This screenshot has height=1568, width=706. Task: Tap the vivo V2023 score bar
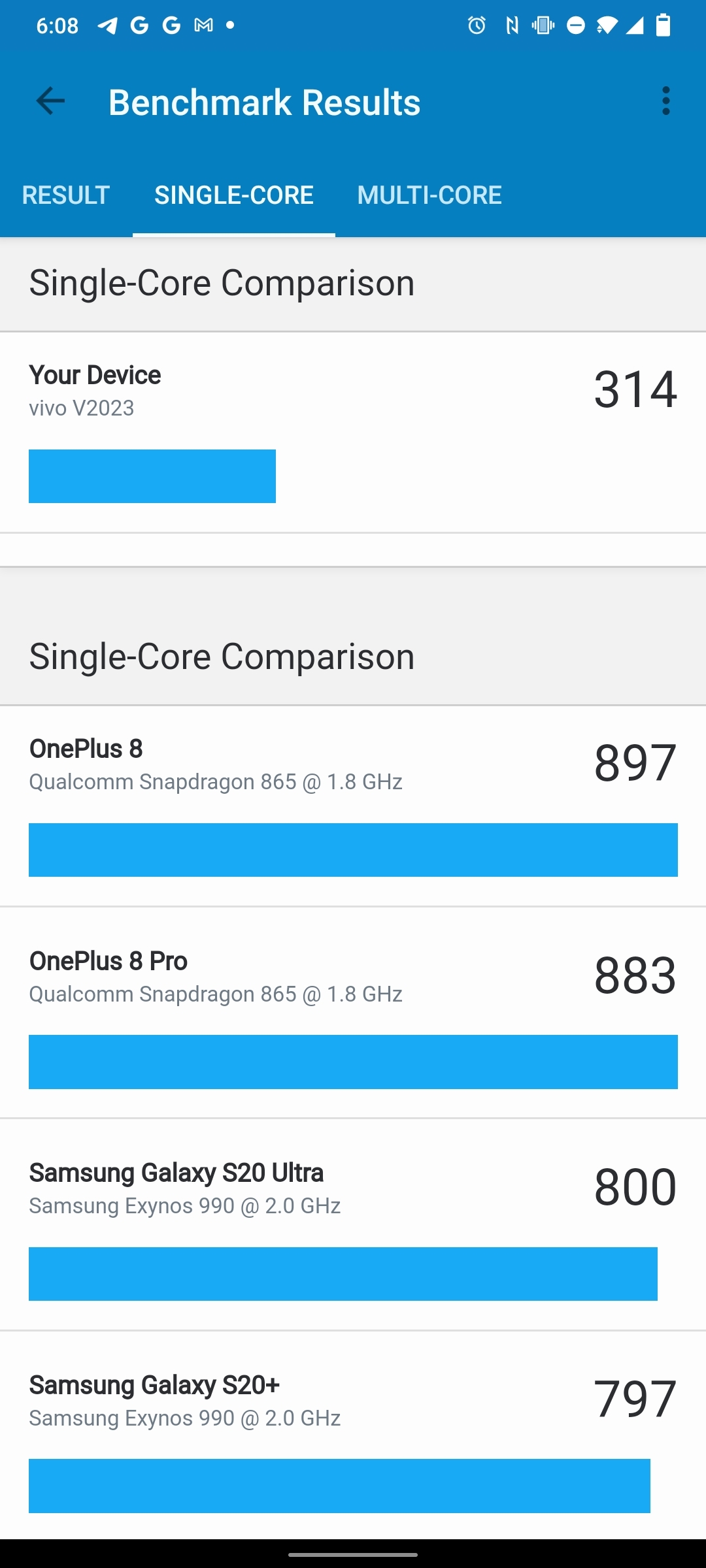click(152, 476)
